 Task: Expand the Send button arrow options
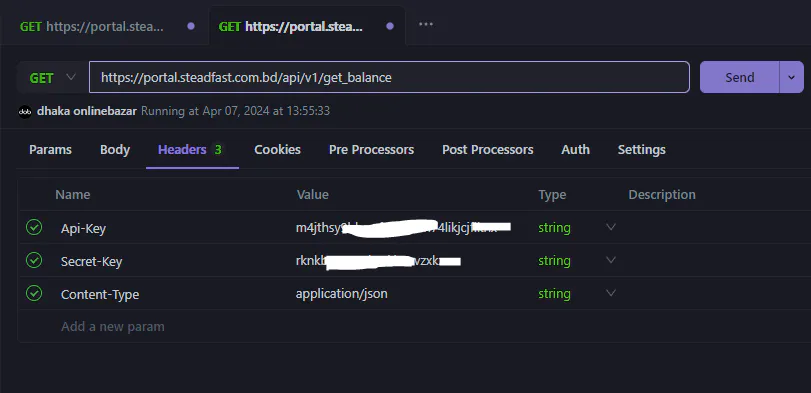pos(791,78)
